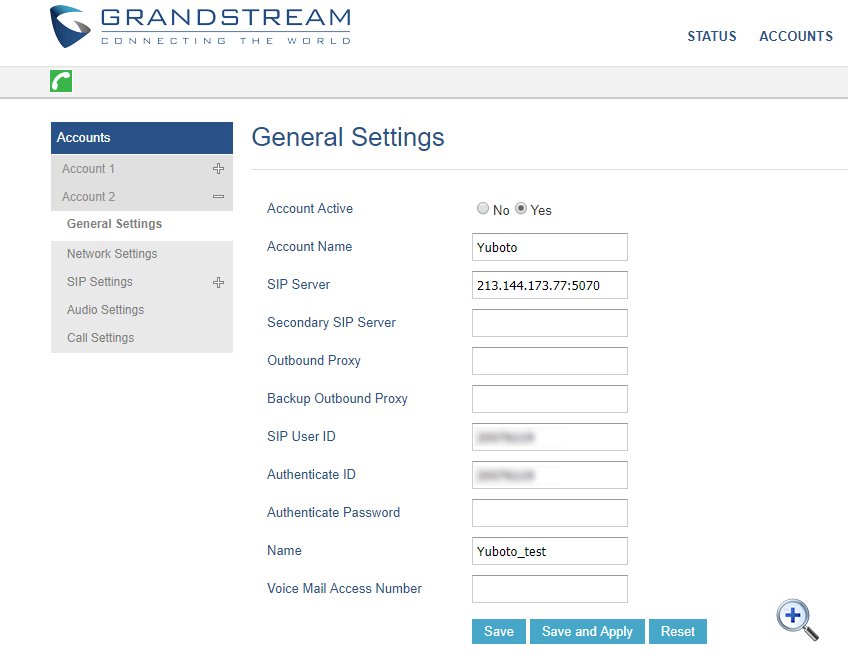Expand the Account 1 section

218,169
